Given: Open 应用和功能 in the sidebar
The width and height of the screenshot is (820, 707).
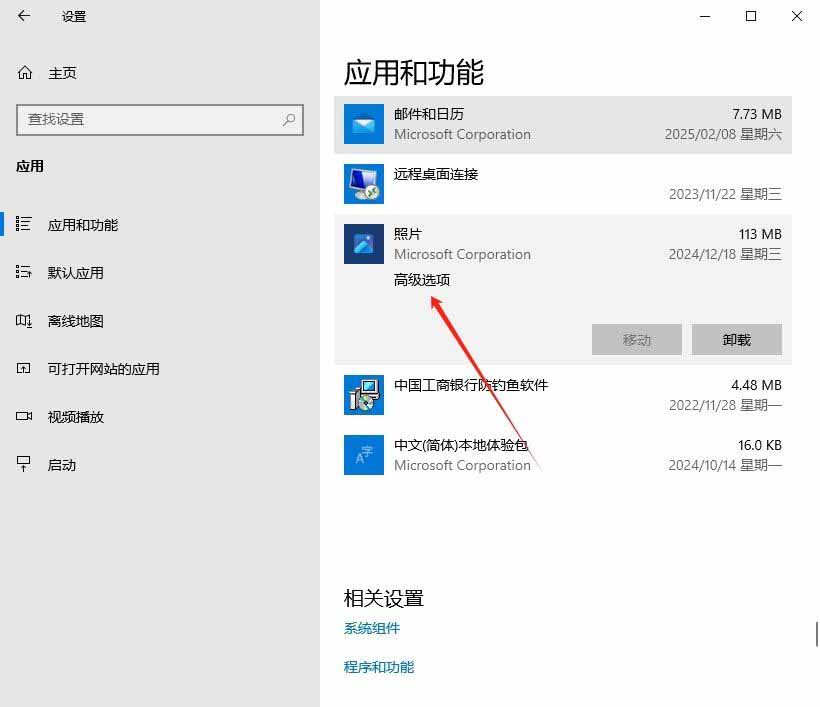Looking at the screenshot, I should 82,225.
